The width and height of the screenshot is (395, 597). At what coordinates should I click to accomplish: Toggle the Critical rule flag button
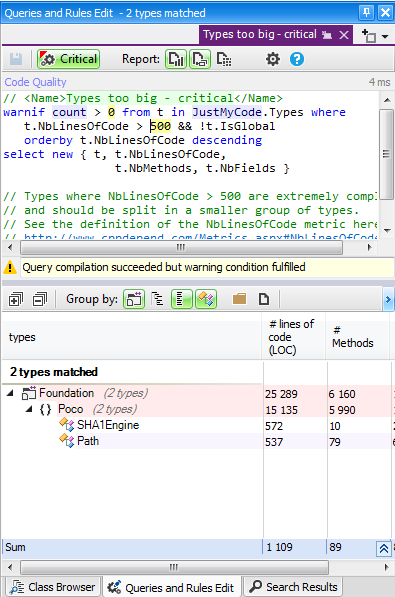69,59
